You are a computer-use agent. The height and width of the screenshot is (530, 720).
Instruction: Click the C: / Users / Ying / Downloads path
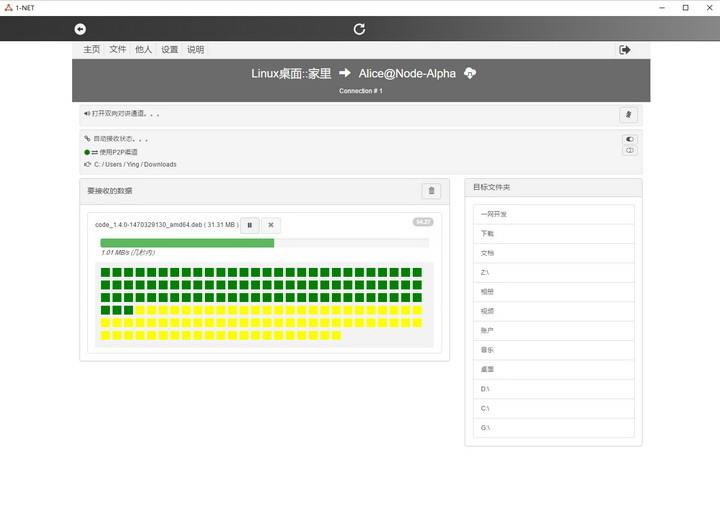135,164
